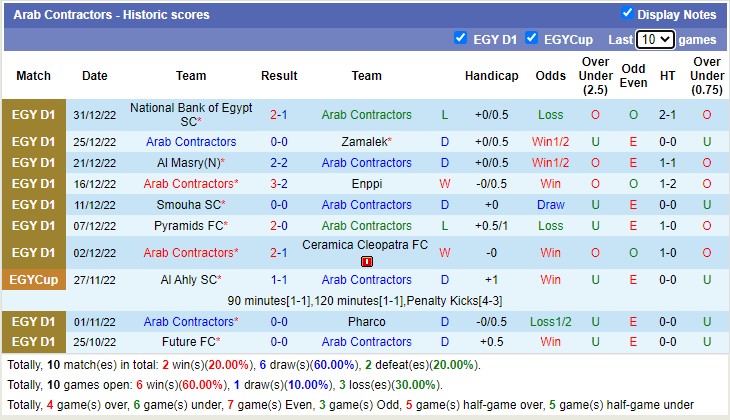
Task: Uncheck the EGY D1 filter checkbox
Action: click(460, 38)
